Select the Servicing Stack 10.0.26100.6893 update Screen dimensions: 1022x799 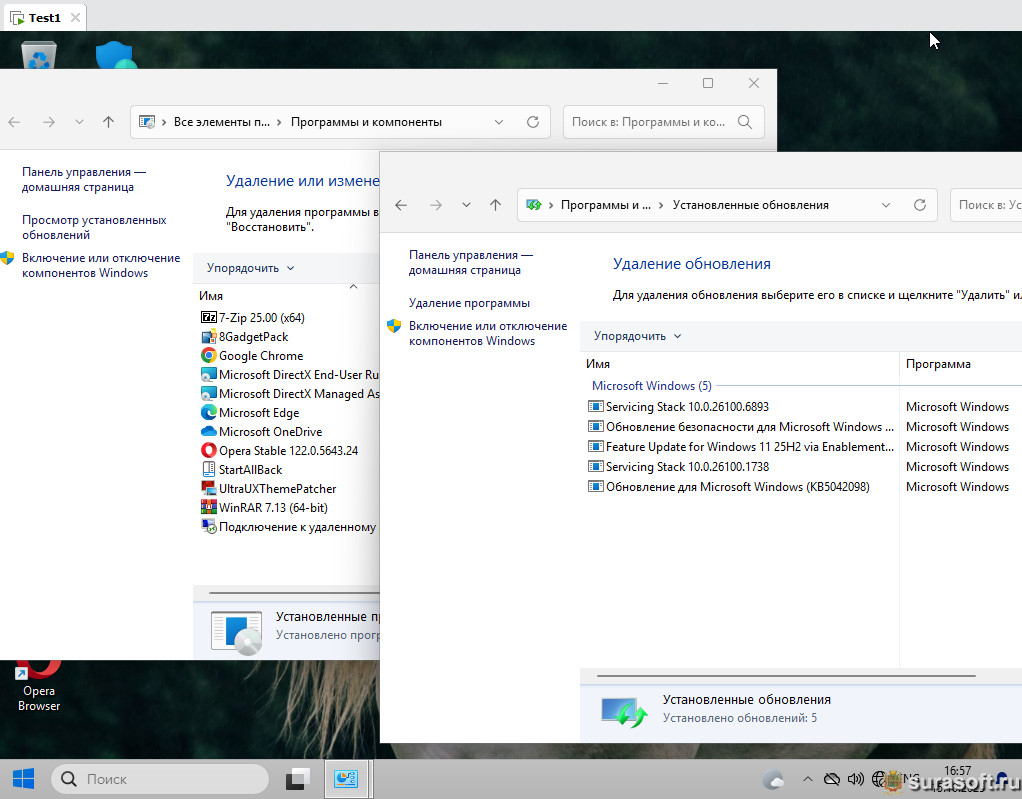point(687,407)
